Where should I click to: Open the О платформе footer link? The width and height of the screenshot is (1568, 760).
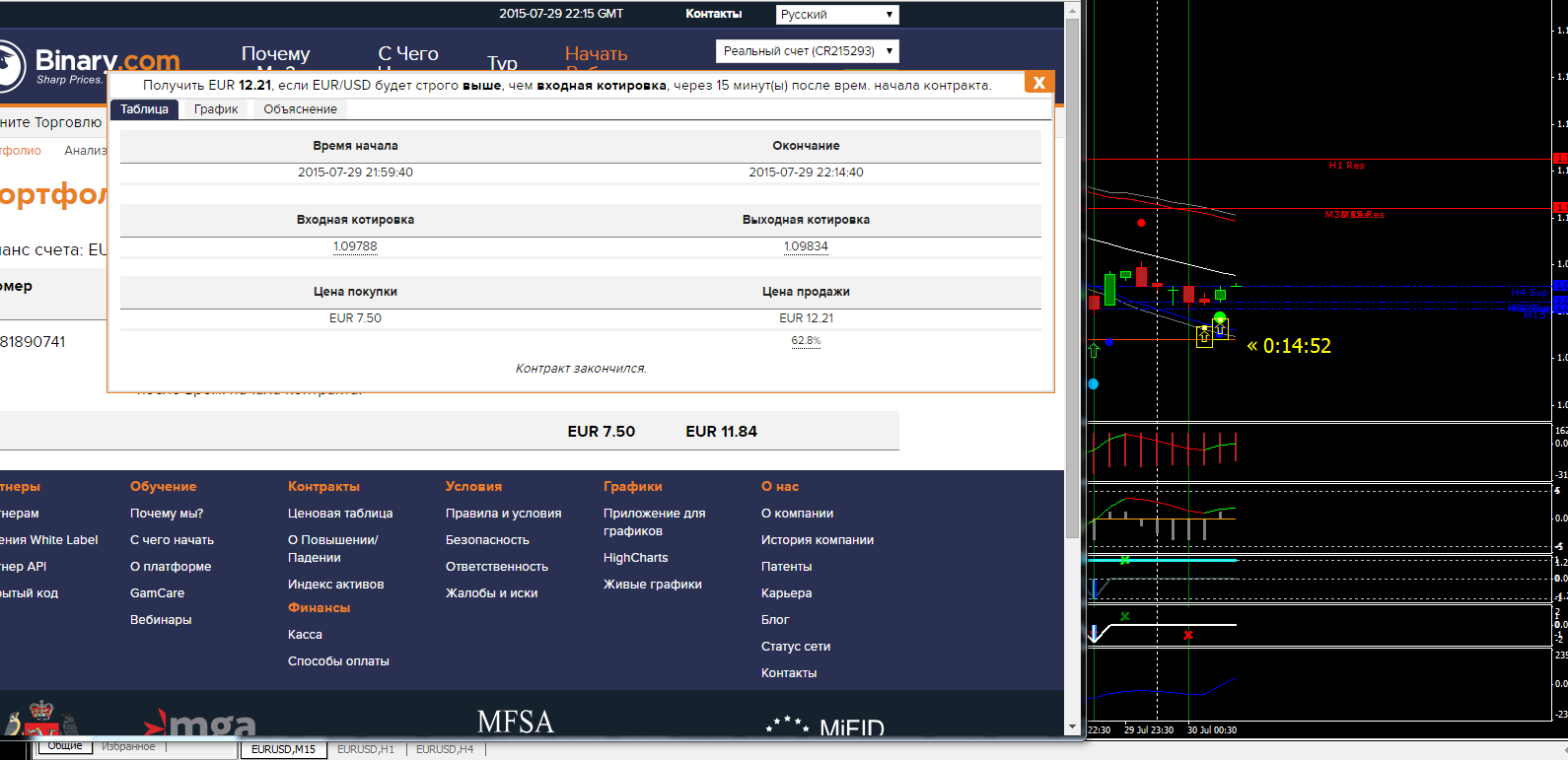pos(171,567)
